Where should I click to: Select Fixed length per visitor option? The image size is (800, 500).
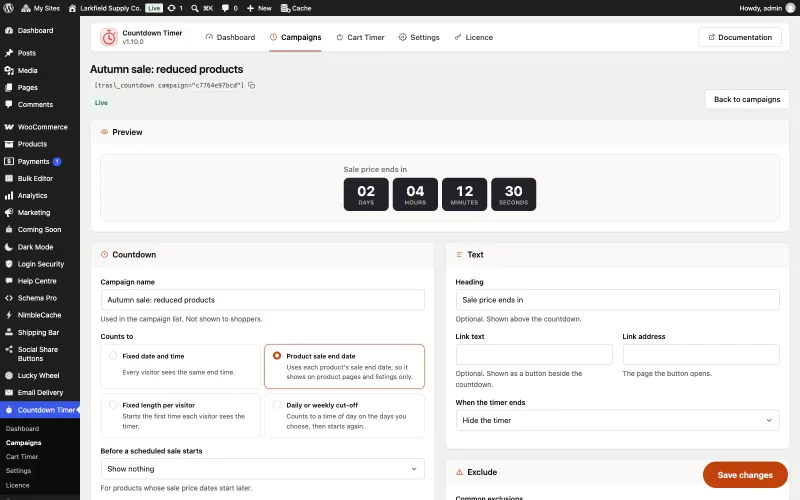[181, 415]
